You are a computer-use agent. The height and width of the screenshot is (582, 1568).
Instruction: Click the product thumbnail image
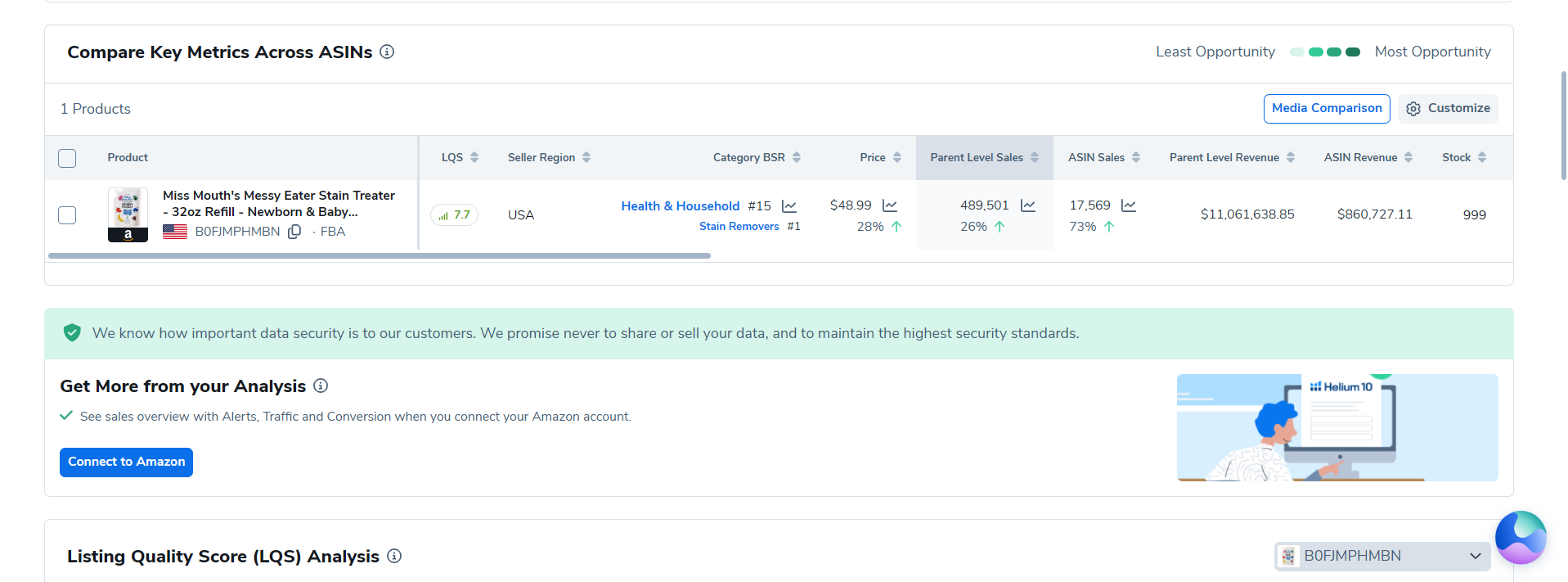click(128, 214)
